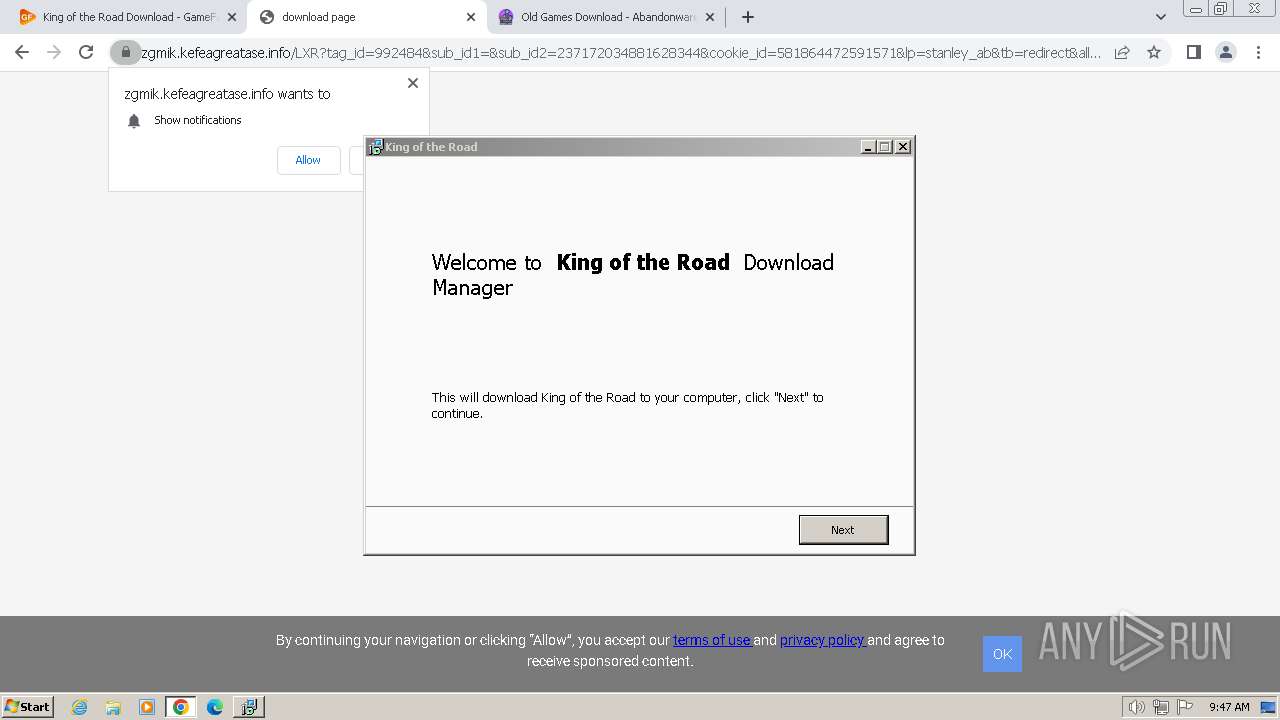Image resolution: width=1280 pixels, height=720 pixels.
Task: Reload the page with the refresh icon
Action: pos(86,52)
